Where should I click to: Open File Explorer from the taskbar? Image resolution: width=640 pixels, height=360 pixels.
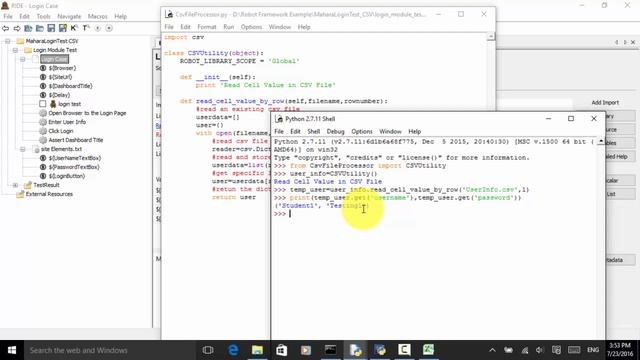point(257,350)
